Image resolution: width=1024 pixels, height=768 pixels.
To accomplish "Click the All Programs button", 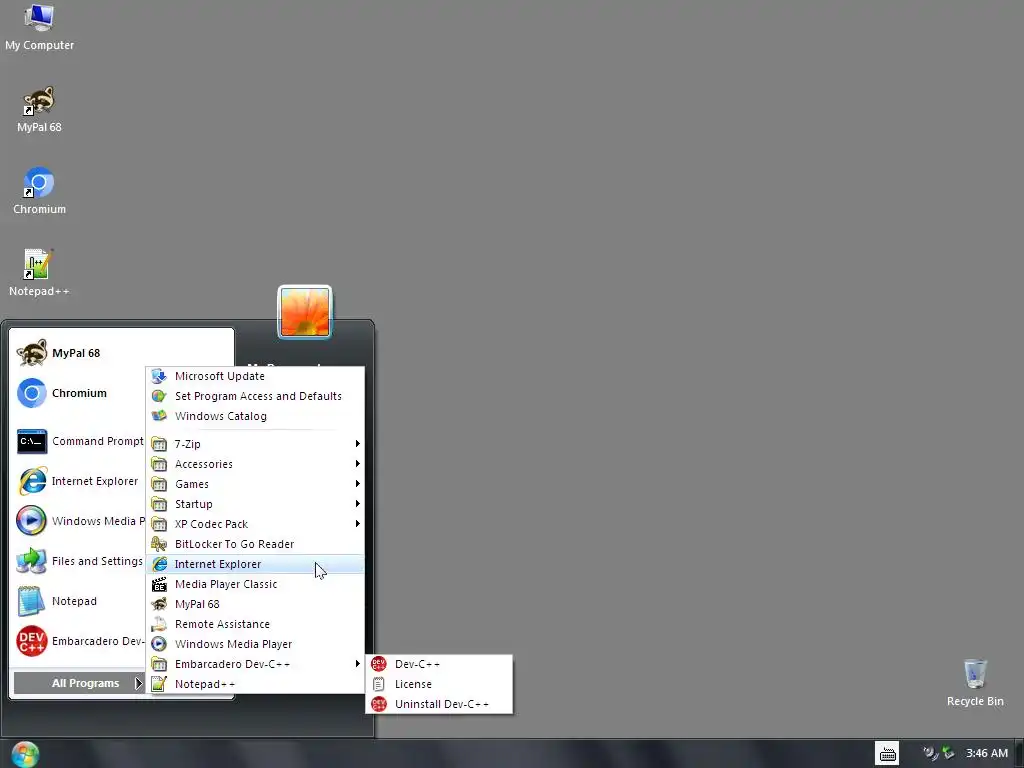I will 78,683.
